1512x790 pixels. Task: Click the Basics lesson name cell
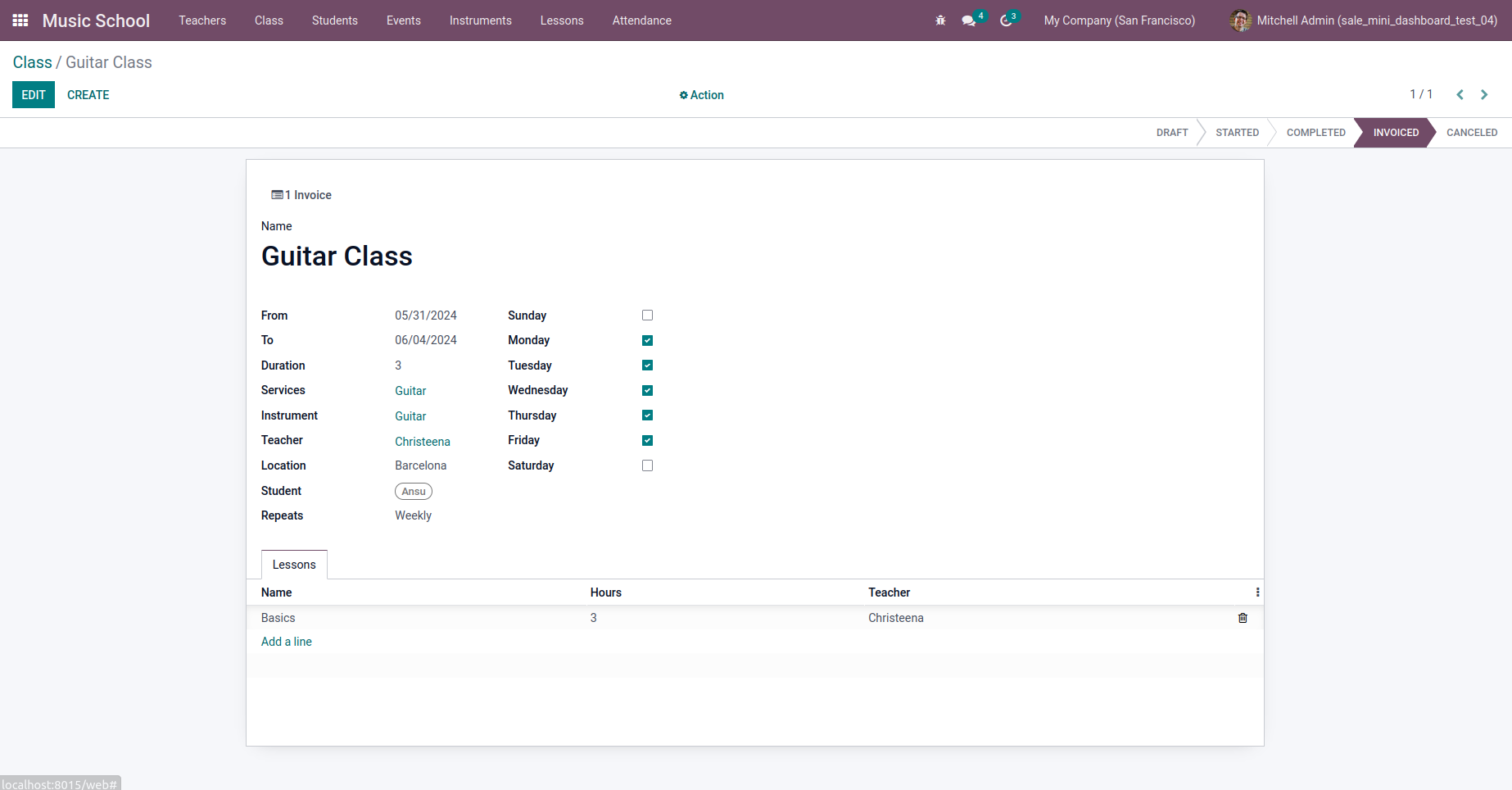[x=278, y=618]
